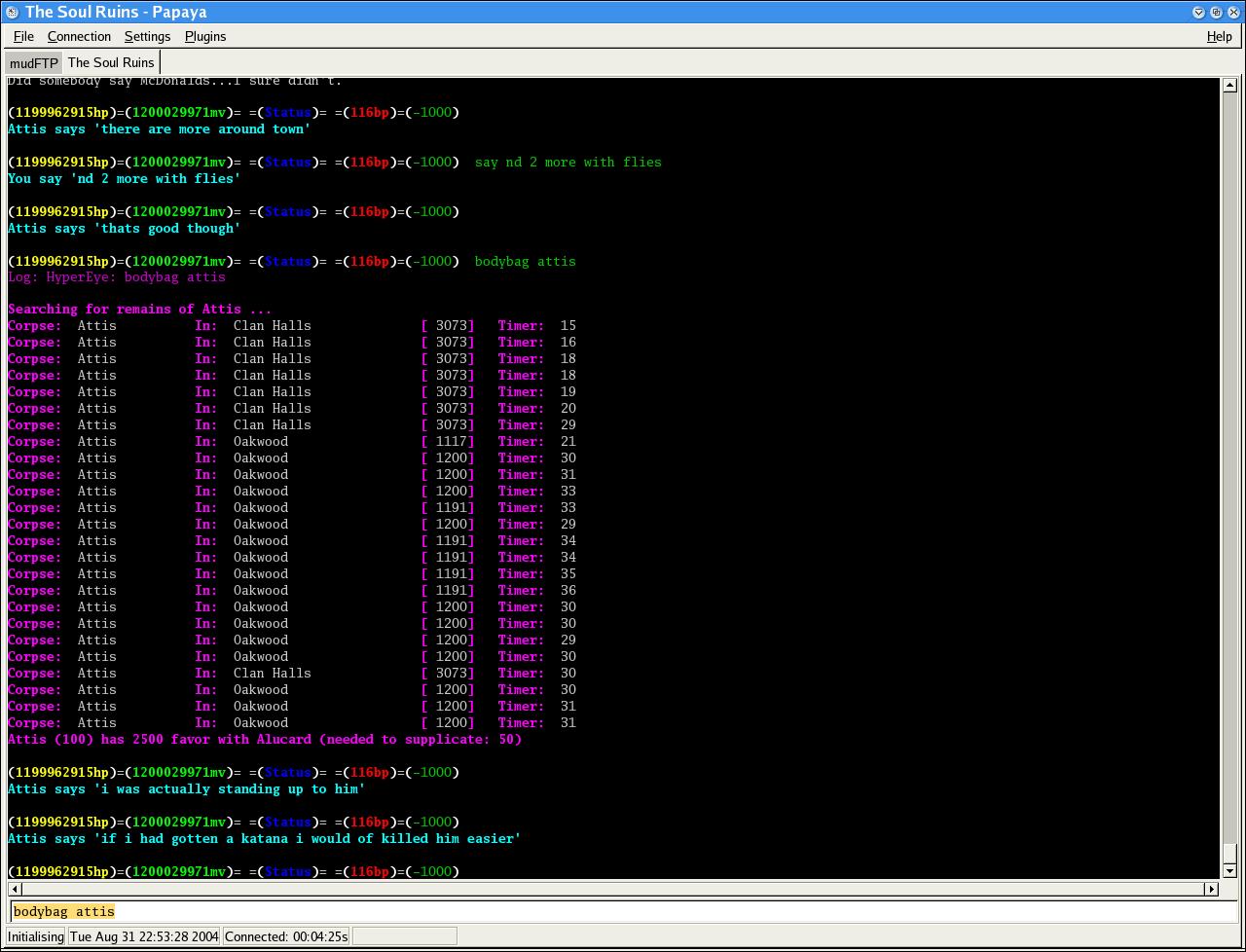Click the horizontal scrollbar right arrow

(x=1211, y=889)
